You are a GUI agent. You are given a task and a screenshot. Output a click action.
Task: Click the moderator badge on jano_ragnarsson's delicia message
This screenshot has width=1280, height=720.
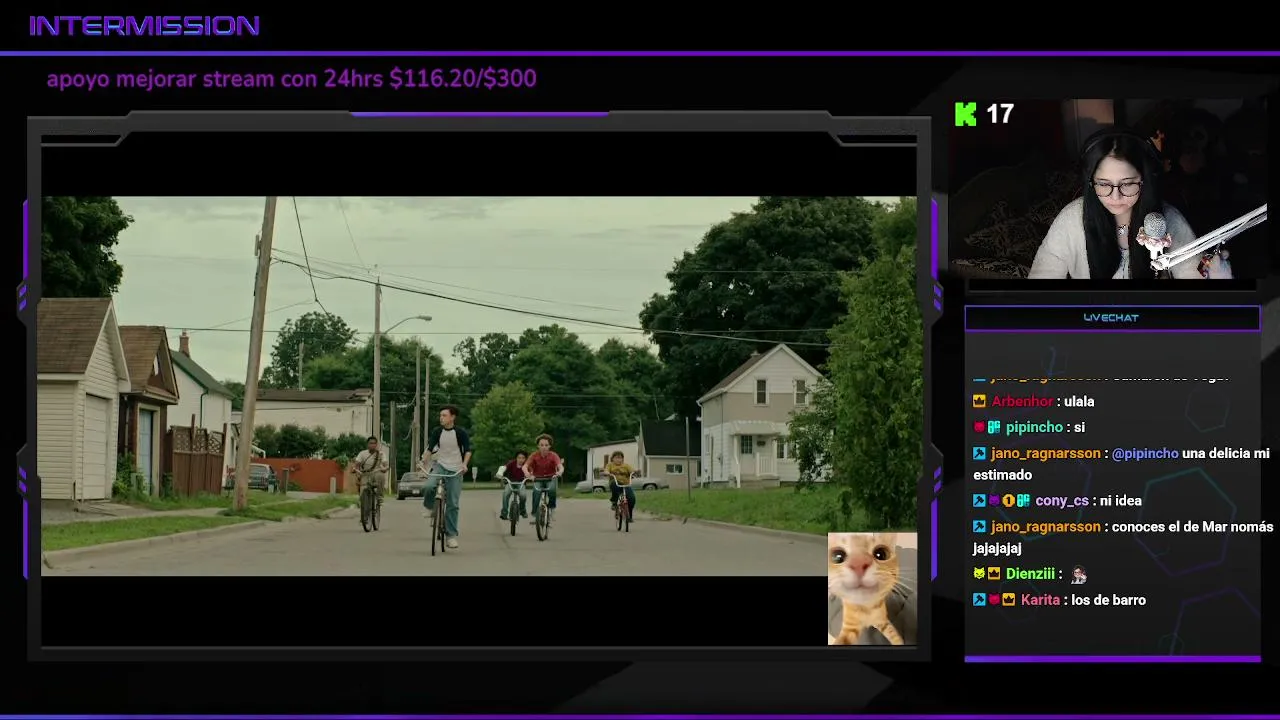pos(979,453)
